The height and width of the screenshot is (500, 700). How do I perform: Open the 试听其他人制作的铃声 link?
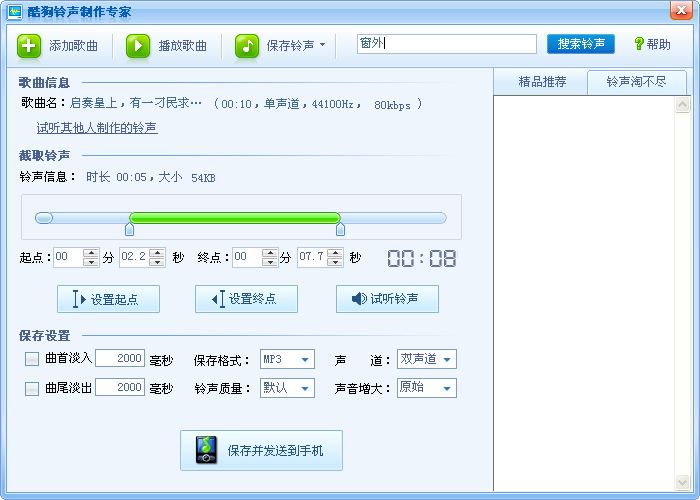[97, 128]
